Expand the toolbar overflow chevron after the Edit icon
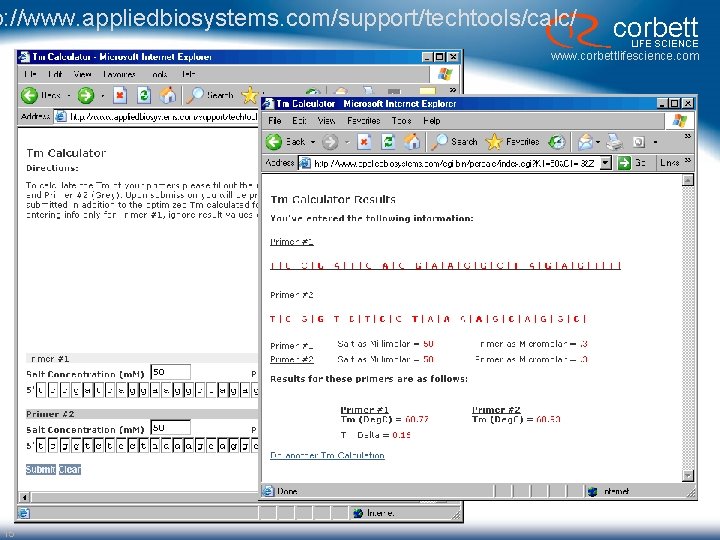Viewport: 720px width, 540px height. (x=687, y=136)
